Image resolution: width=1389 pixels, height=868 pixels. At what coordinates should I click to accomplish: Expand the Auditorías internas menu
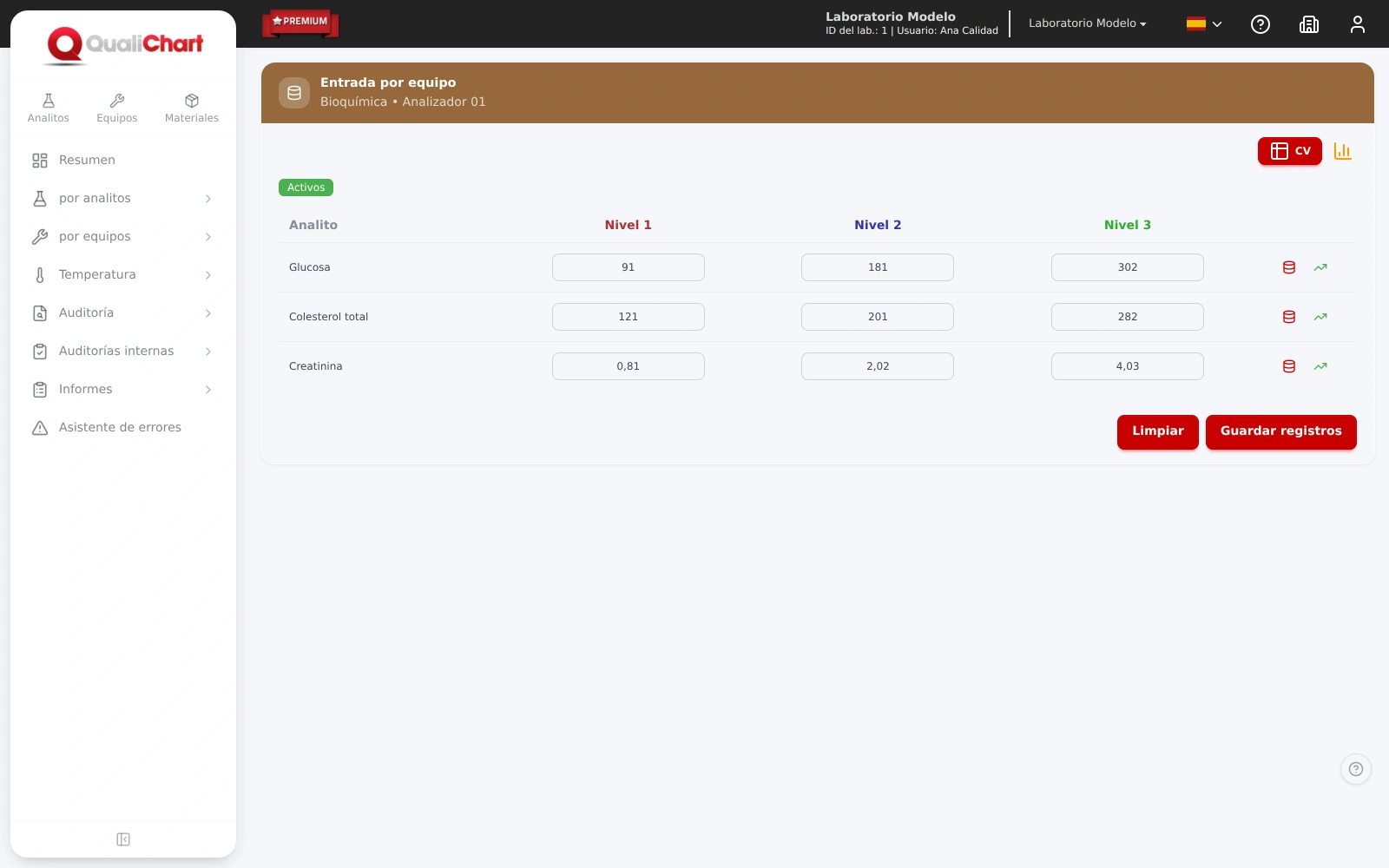123,352
